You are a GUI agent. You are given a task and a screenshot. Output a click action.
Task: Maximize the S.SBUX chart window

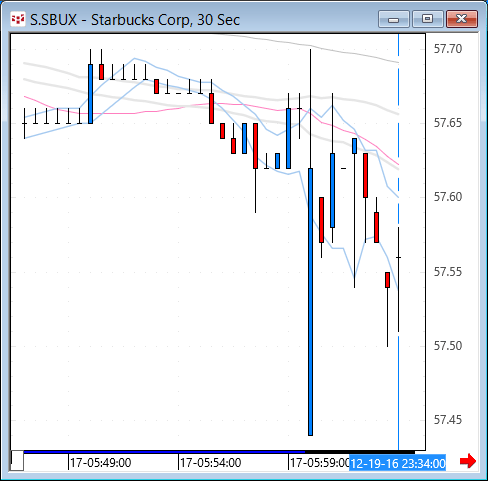tap(428, 19)
